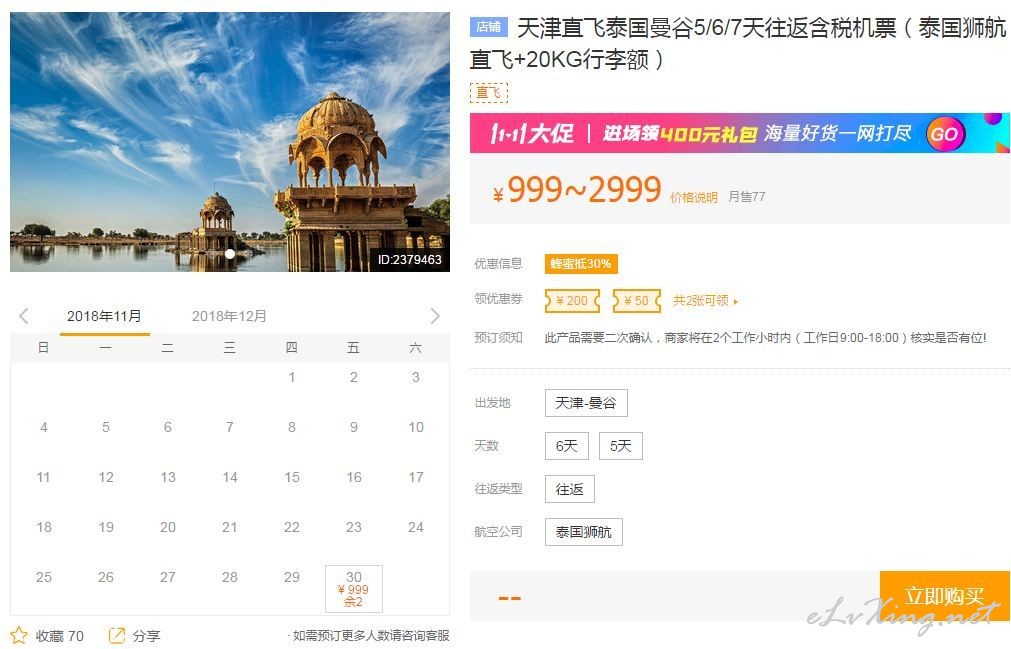Select the 6天 duration option
Image resolution: width=1011 pixels, height=649 pixels.
(567, 446)
